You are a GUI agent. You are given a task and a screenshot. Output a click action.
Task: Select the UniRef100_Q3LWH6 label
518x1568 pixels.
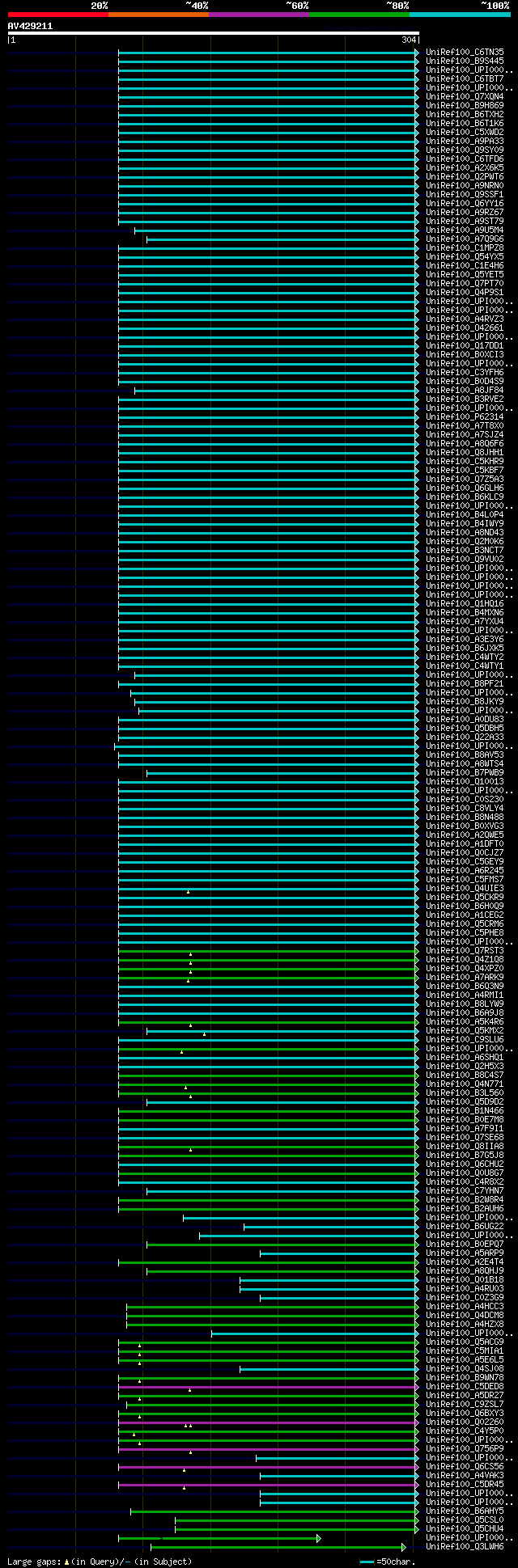pos(465,1546)
